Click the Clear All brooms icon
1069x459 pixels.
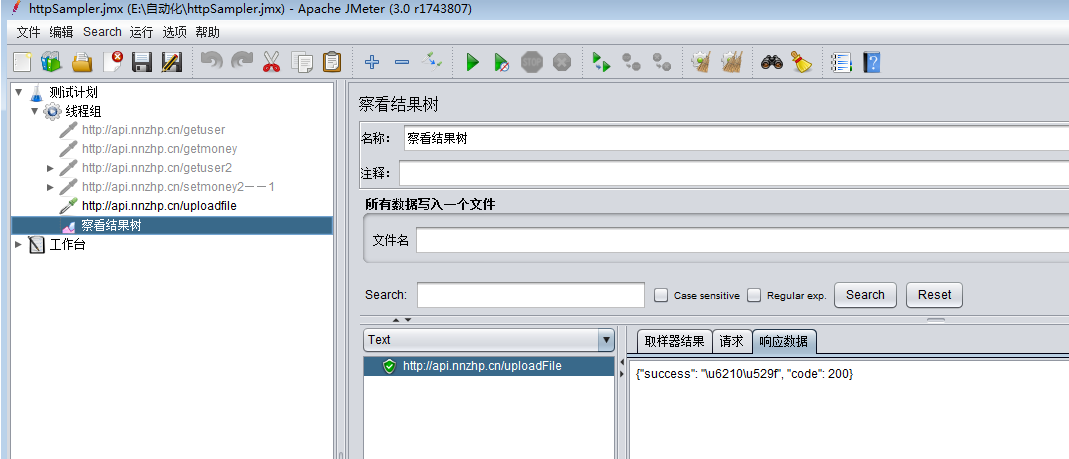[732, 63]
